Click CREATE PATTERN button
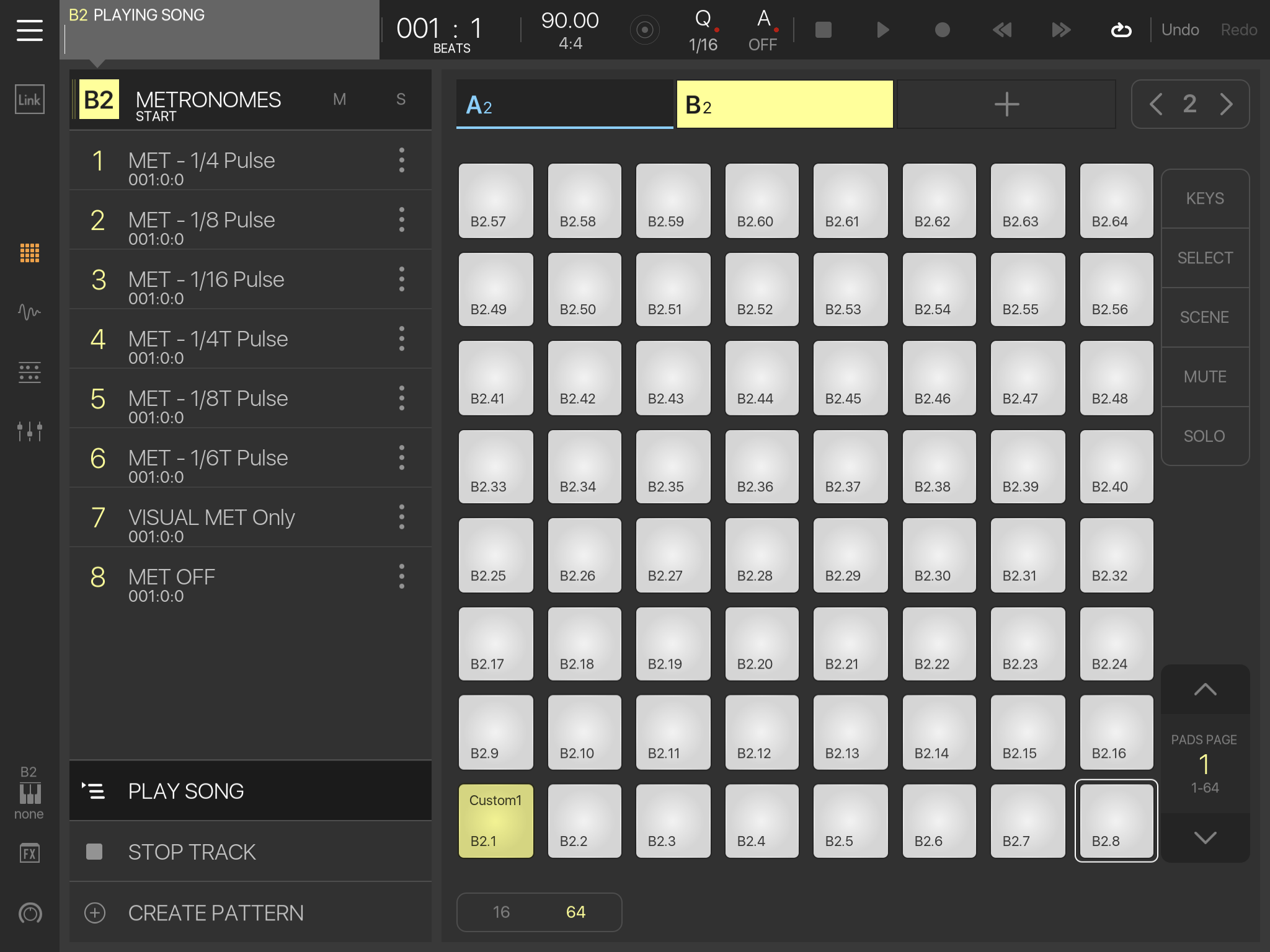Image resolution: width=1270 pixels, height=952 pixels. coord(251,912)
